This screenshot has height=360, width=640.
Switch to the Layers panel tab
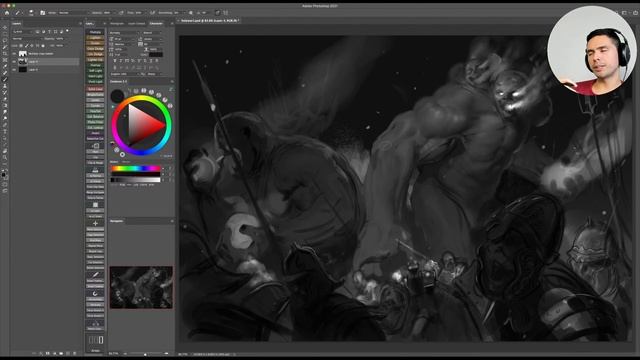pos(16,23)
